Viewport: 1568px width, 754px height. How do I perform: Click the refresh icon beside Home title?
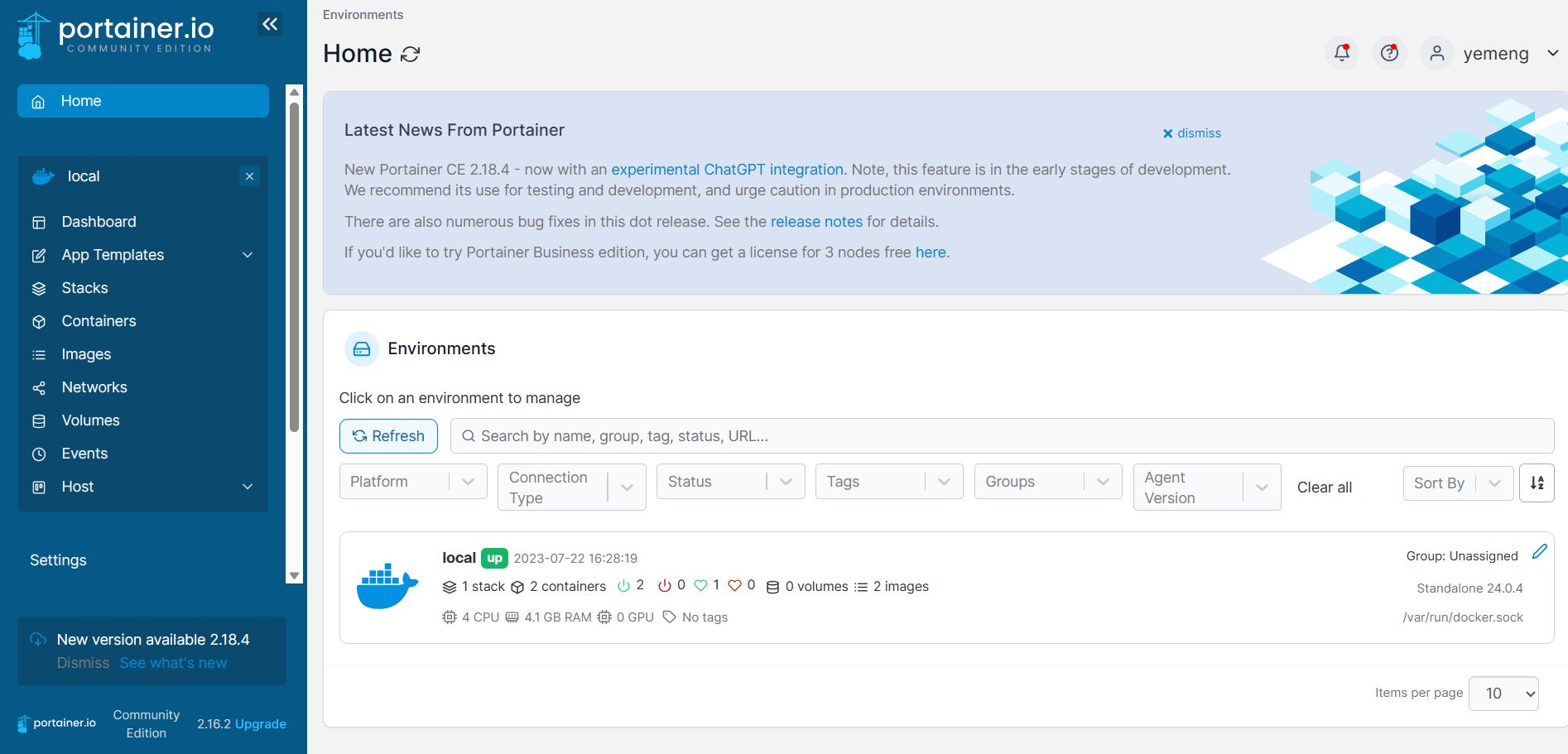410,55
